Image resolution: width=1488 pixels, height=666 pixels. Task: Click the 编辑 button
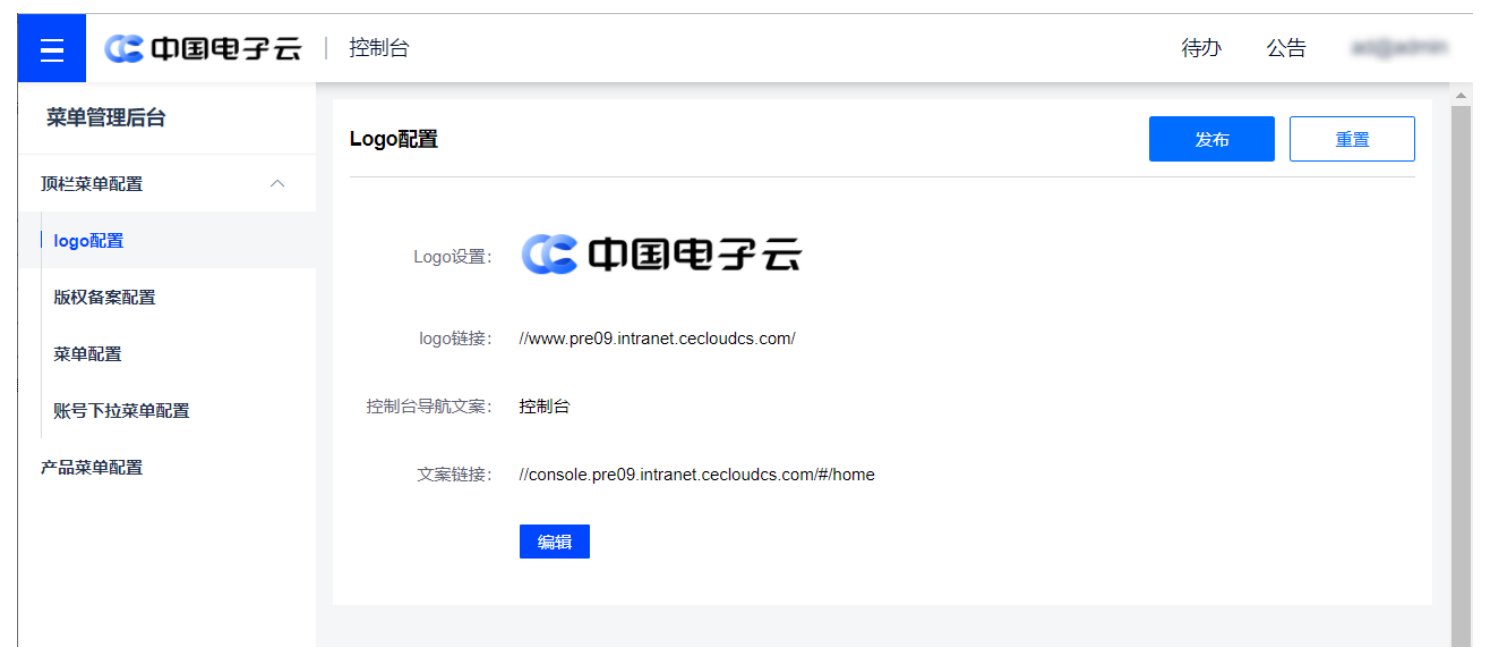[554, 541]
